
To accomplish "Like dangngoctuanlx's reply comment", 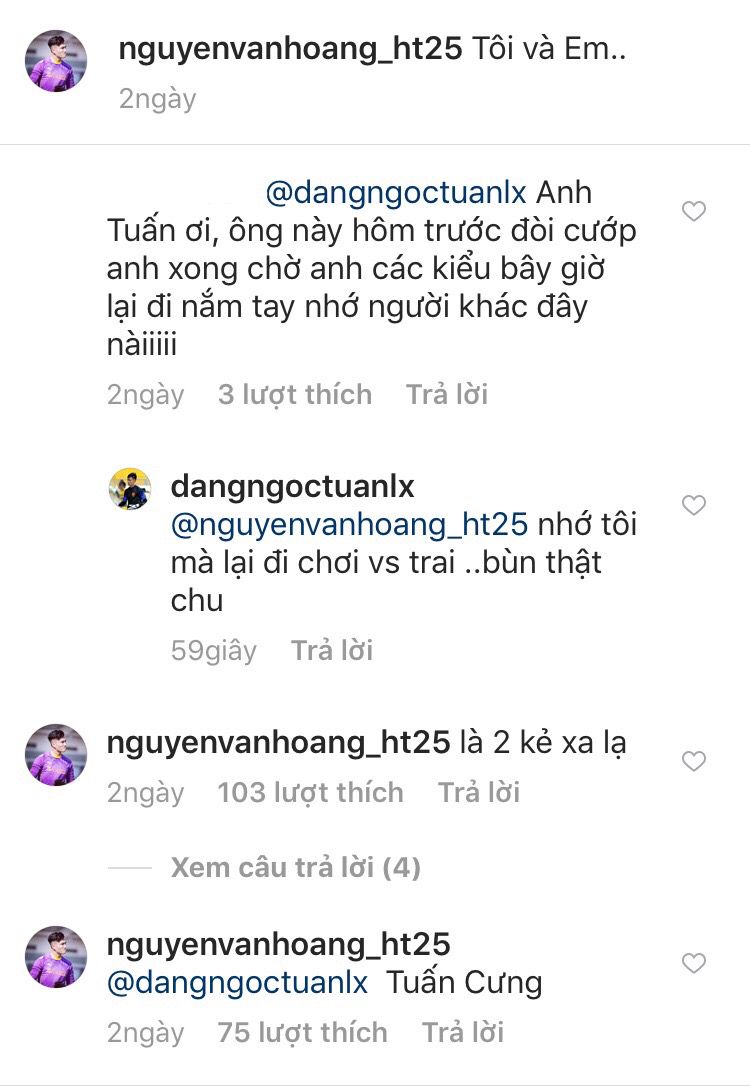I will tap(693, 505).
